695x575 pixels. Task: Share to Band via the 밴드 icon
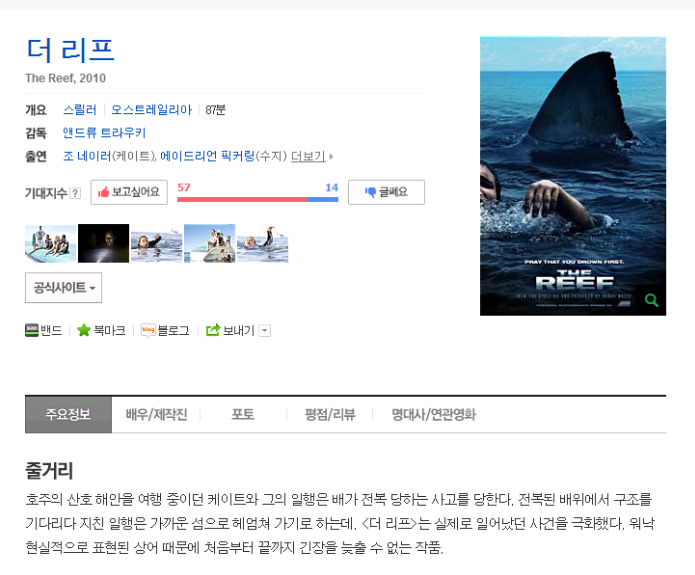point(31,330)
